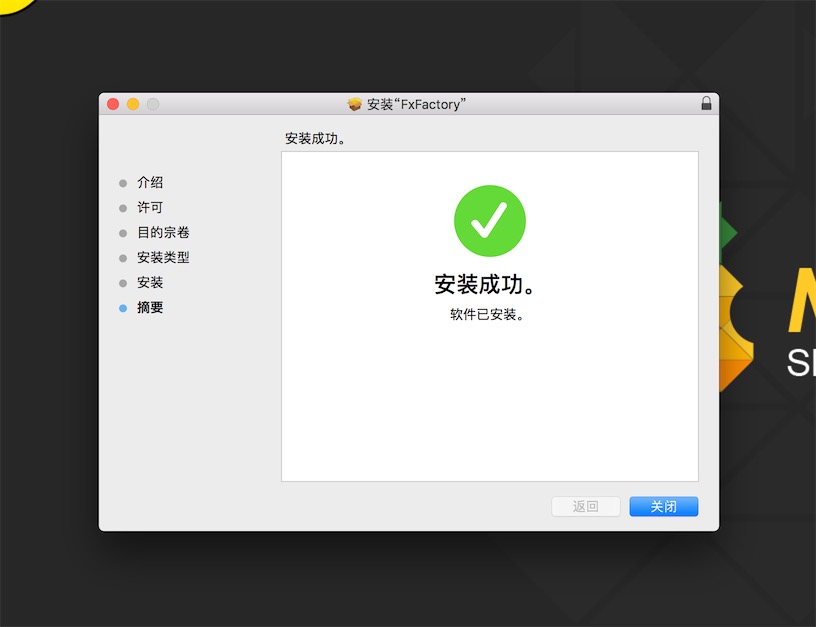Select the 许可 step in sidebar
816x627 pixels.
pyautogui.click(x=150, y=208)
